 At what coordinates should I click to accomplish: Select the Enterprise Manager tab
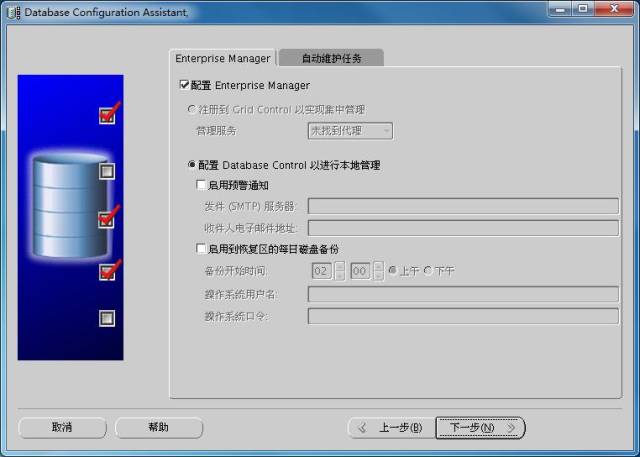coord(222,58)
